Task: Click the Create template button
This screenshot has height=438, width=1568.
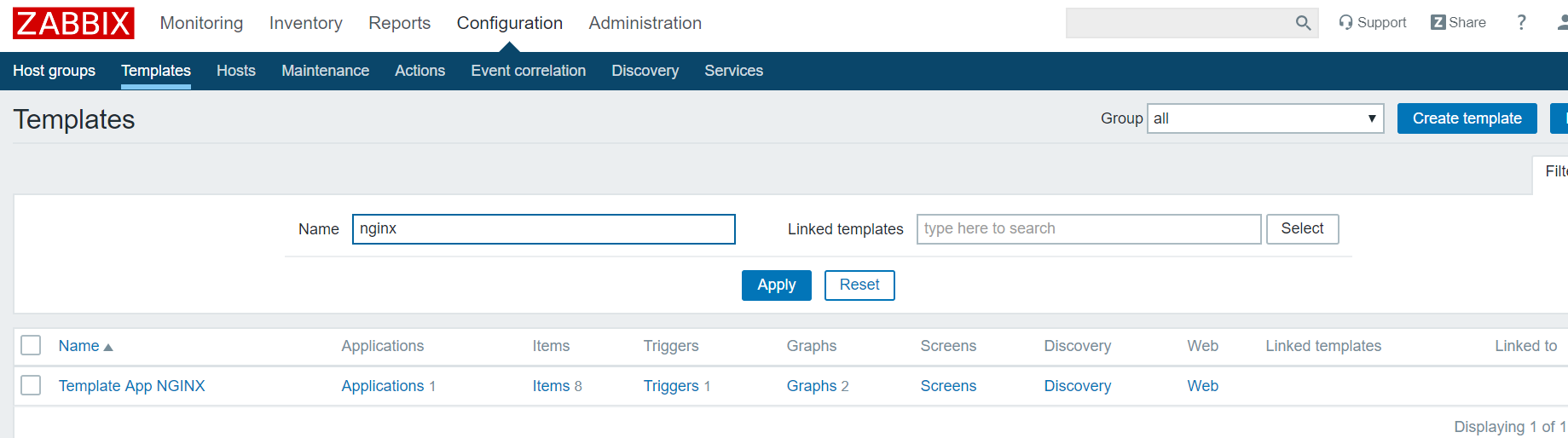Action: click(x=1467, y=118)
